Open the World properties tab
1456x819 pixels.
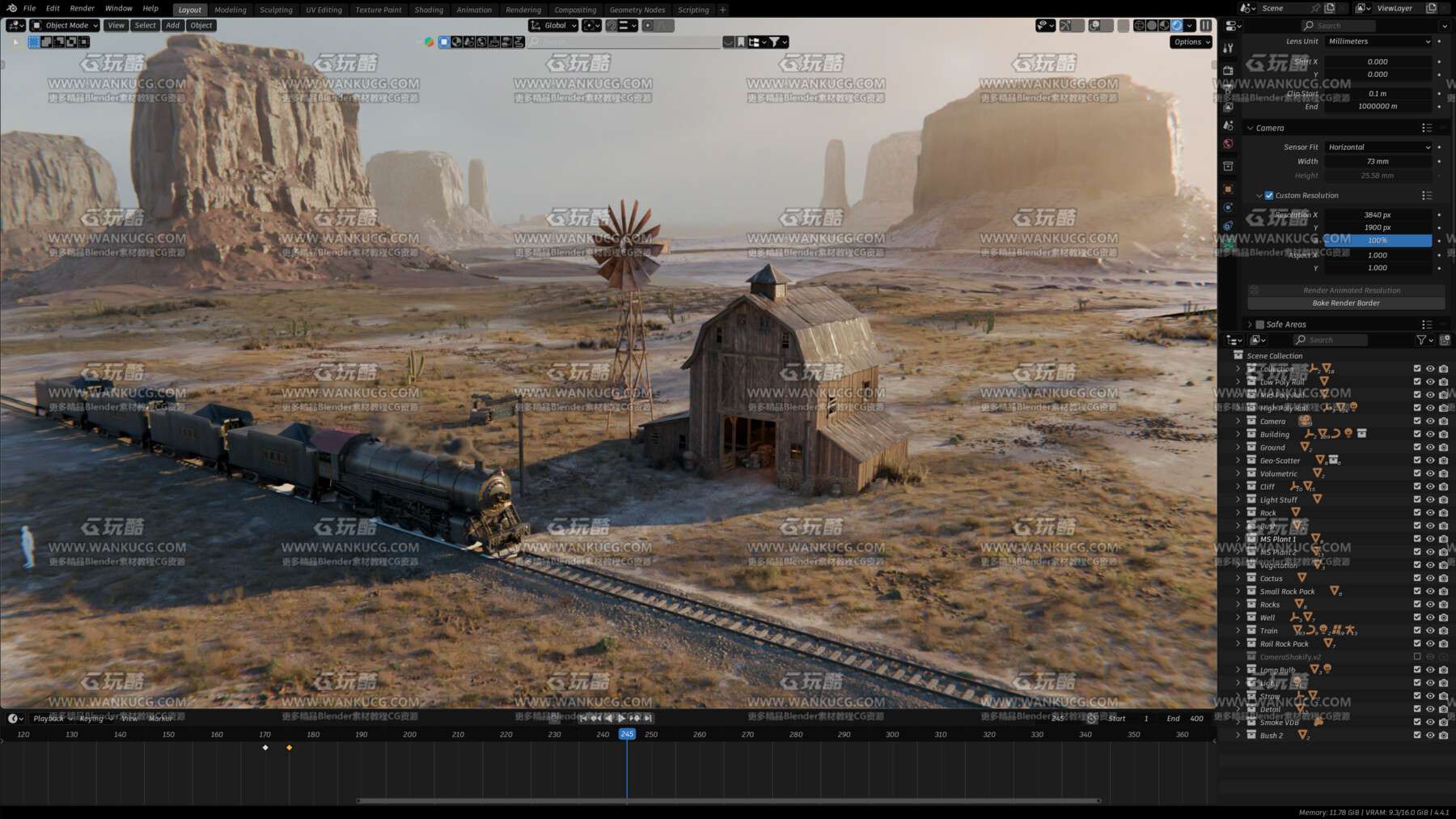[1228, 144]
